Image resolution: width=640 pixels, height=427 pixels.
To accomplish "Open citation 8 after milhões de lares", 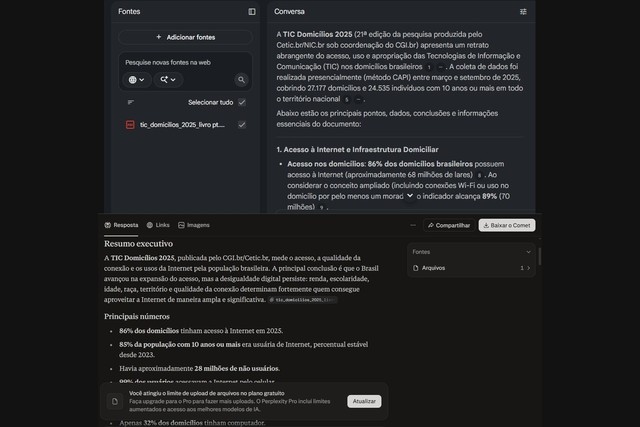I will click(x=479, y=175).
